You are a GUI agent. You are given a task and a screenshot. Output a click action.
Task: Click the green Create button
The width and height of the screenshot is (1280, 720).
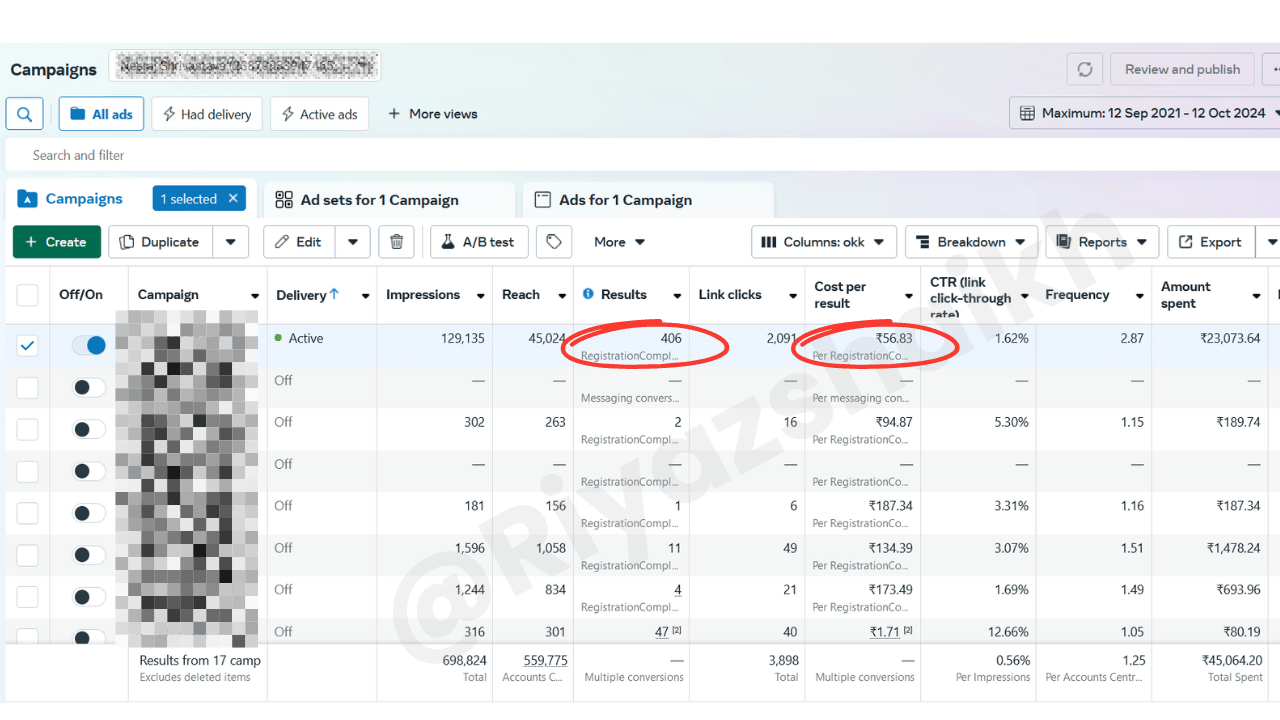point(56,242)
